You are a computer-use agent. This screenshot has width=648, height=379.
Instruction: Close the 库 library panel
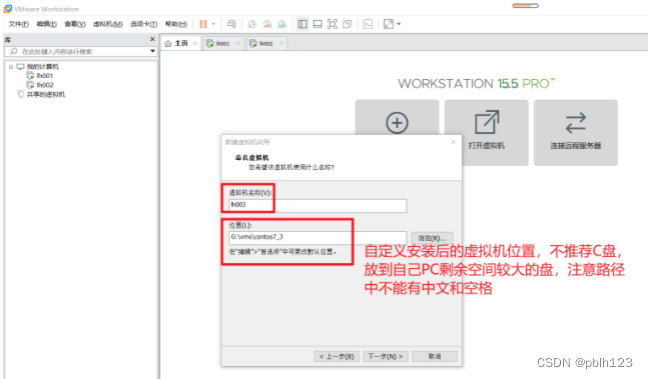[x=152, y=39]
